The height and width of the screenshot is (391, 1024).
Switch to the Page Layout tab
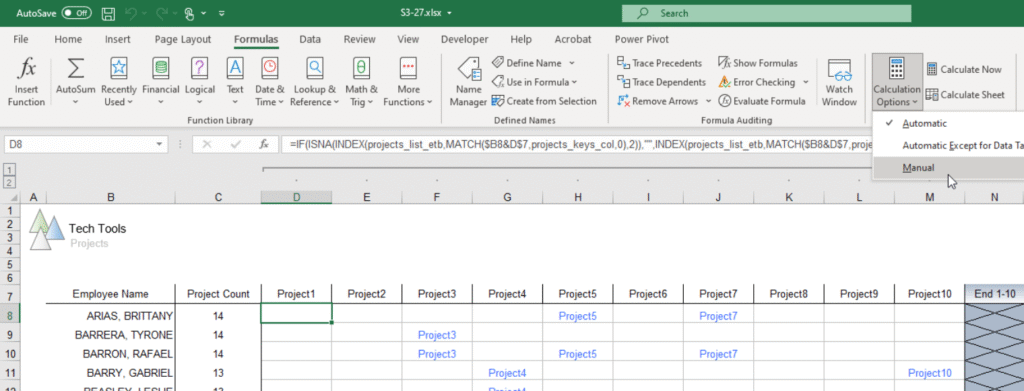pos(183,39)
